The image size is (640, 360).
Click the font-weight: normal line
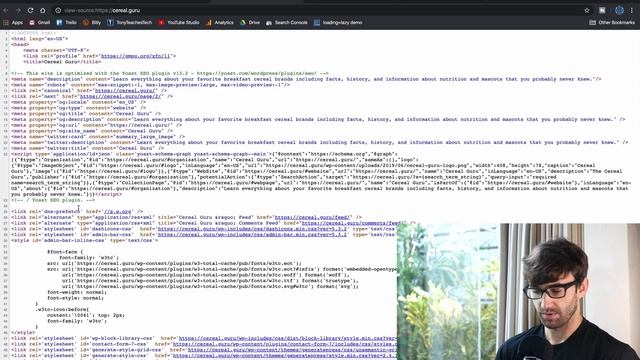pyautogui.click(x=77, y=292)
